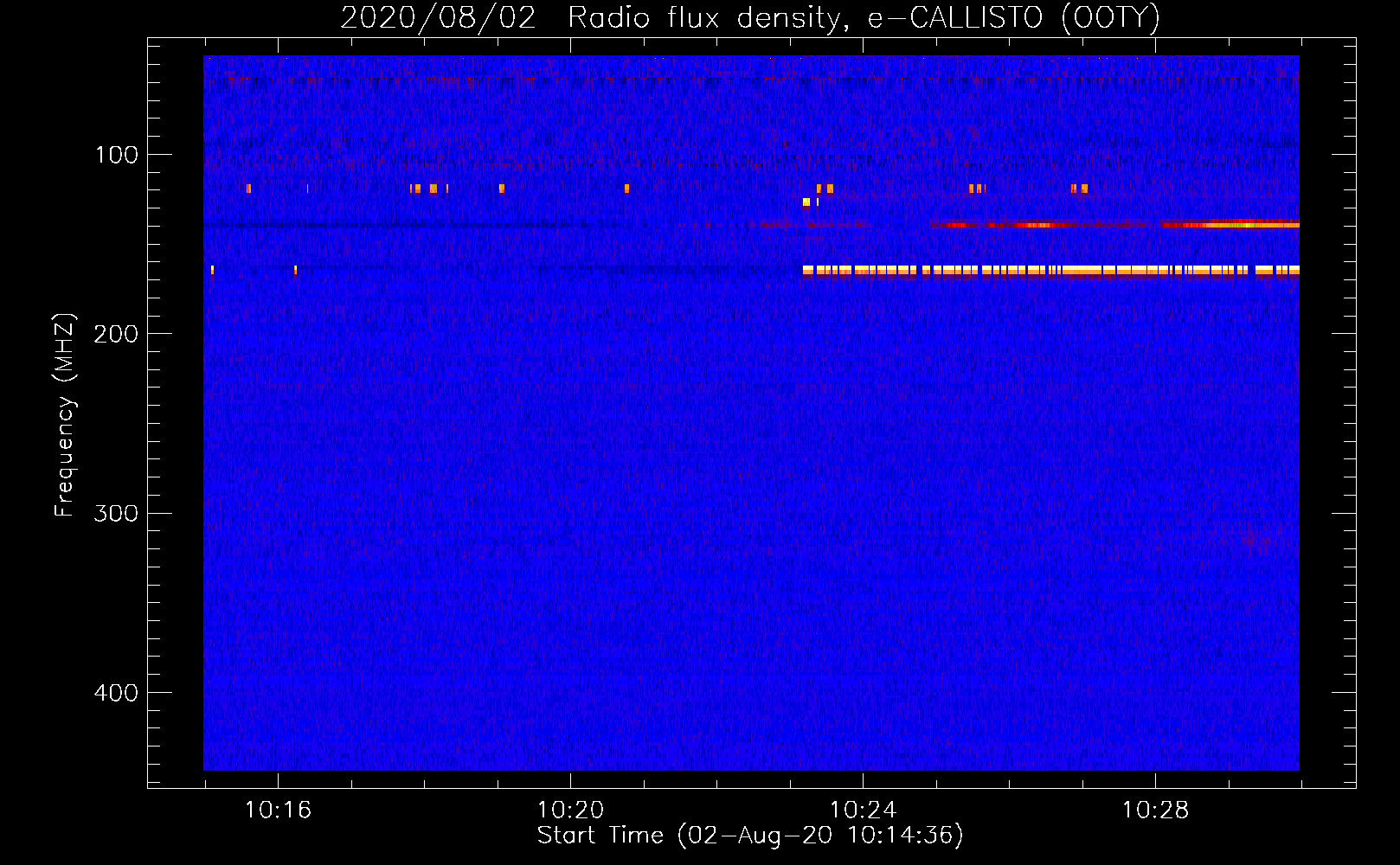Click the "Frequency (MHZ)" axis label

65,415
